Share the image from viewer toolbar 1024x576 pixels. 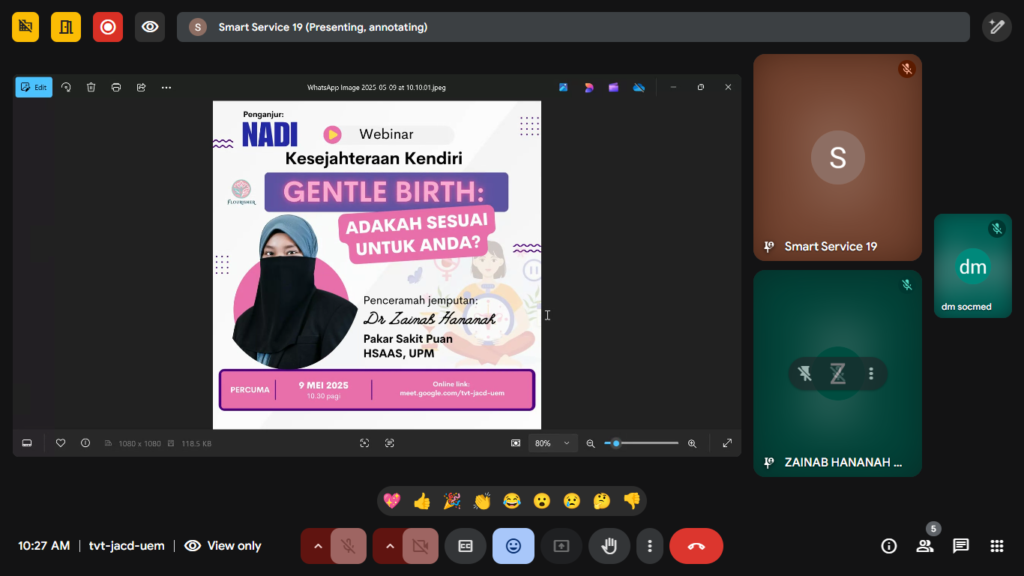pyautogui.click(x=141, y=88)
